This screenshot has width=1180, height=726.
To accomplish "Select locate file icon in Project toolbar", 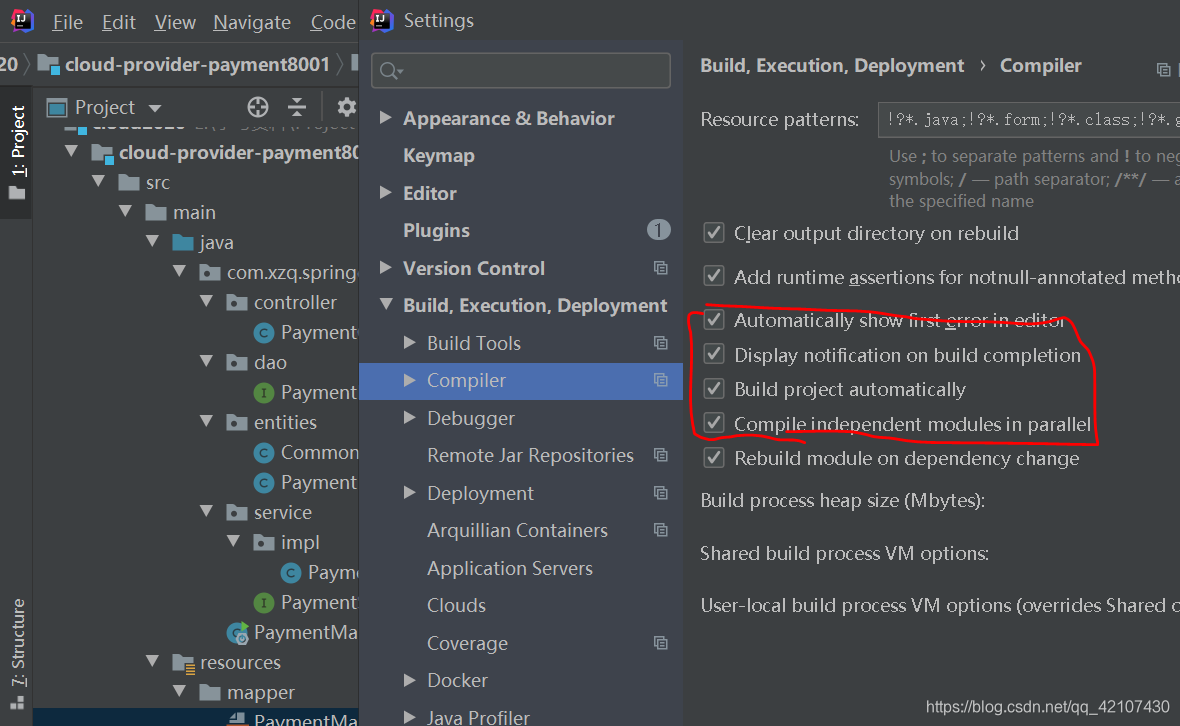I will [x=257, y=106].
